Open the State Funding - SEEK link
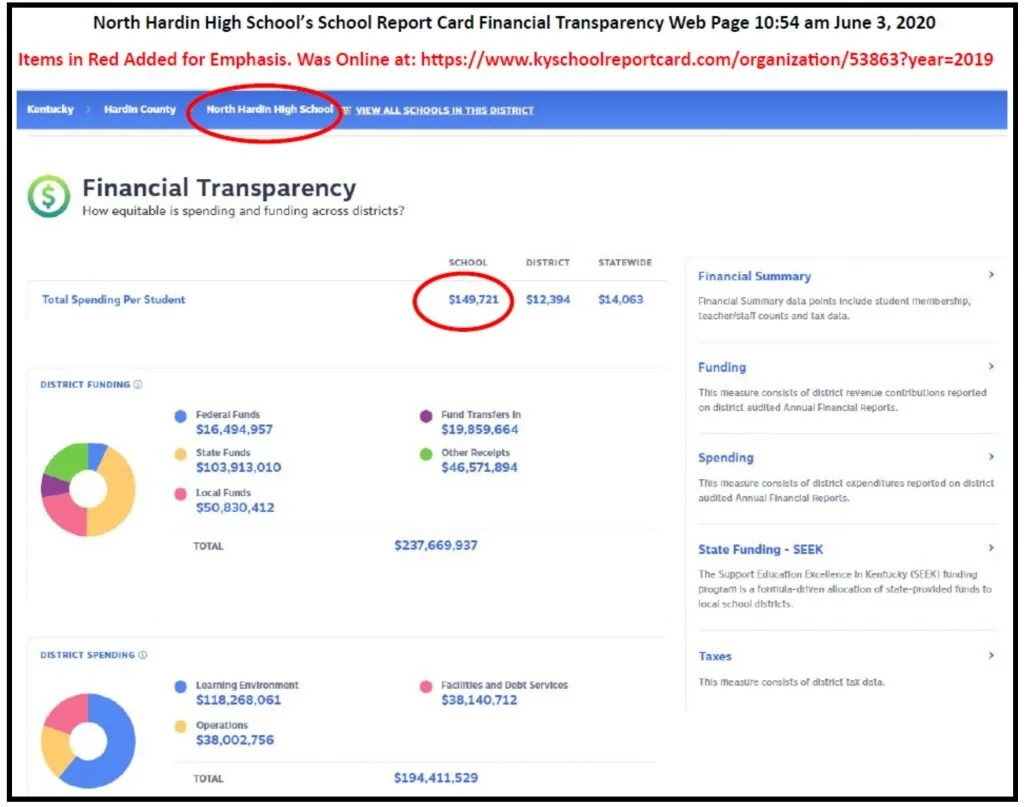 click(760, 549)
